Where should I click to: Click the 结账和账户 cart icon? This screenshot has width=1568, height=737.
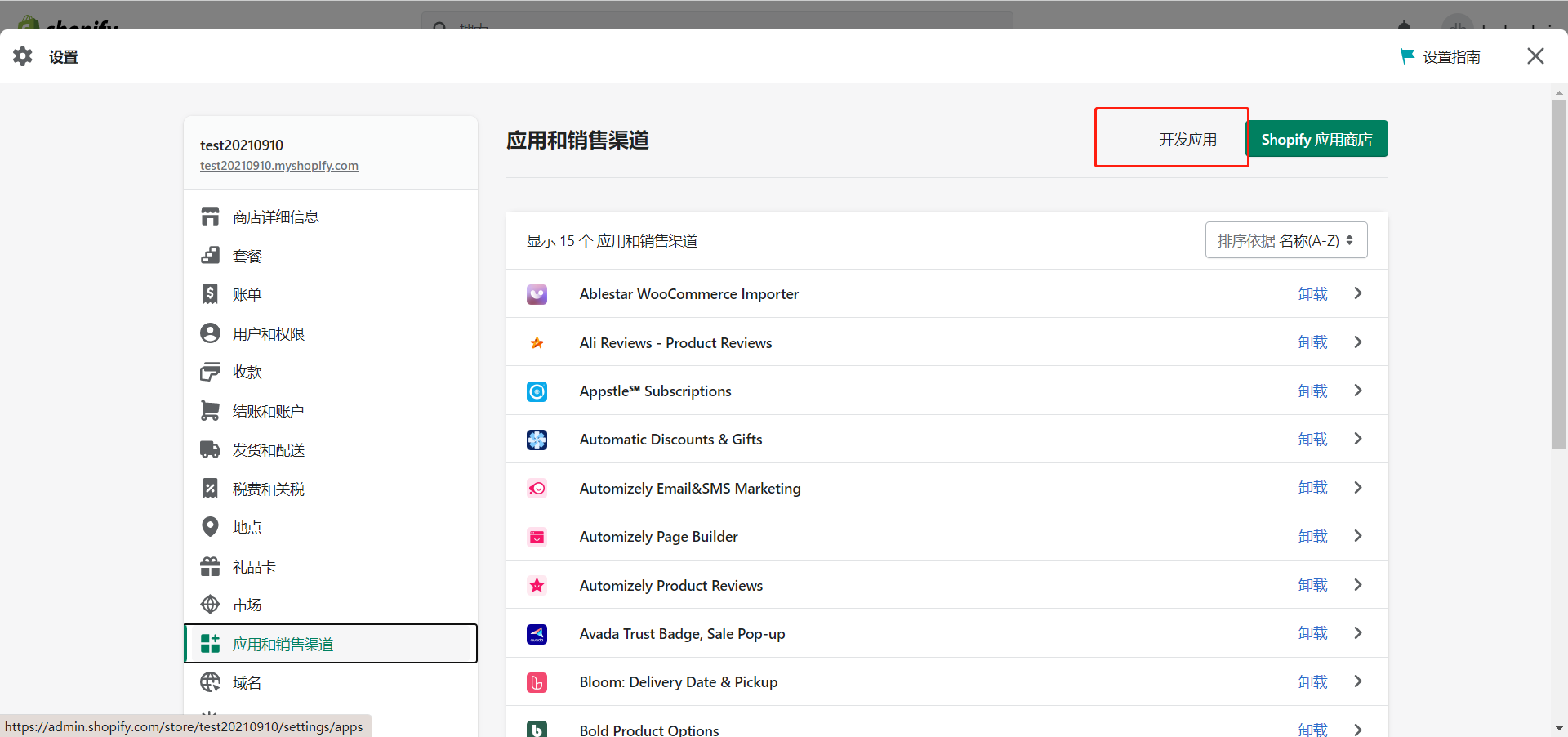pos(211,411)
